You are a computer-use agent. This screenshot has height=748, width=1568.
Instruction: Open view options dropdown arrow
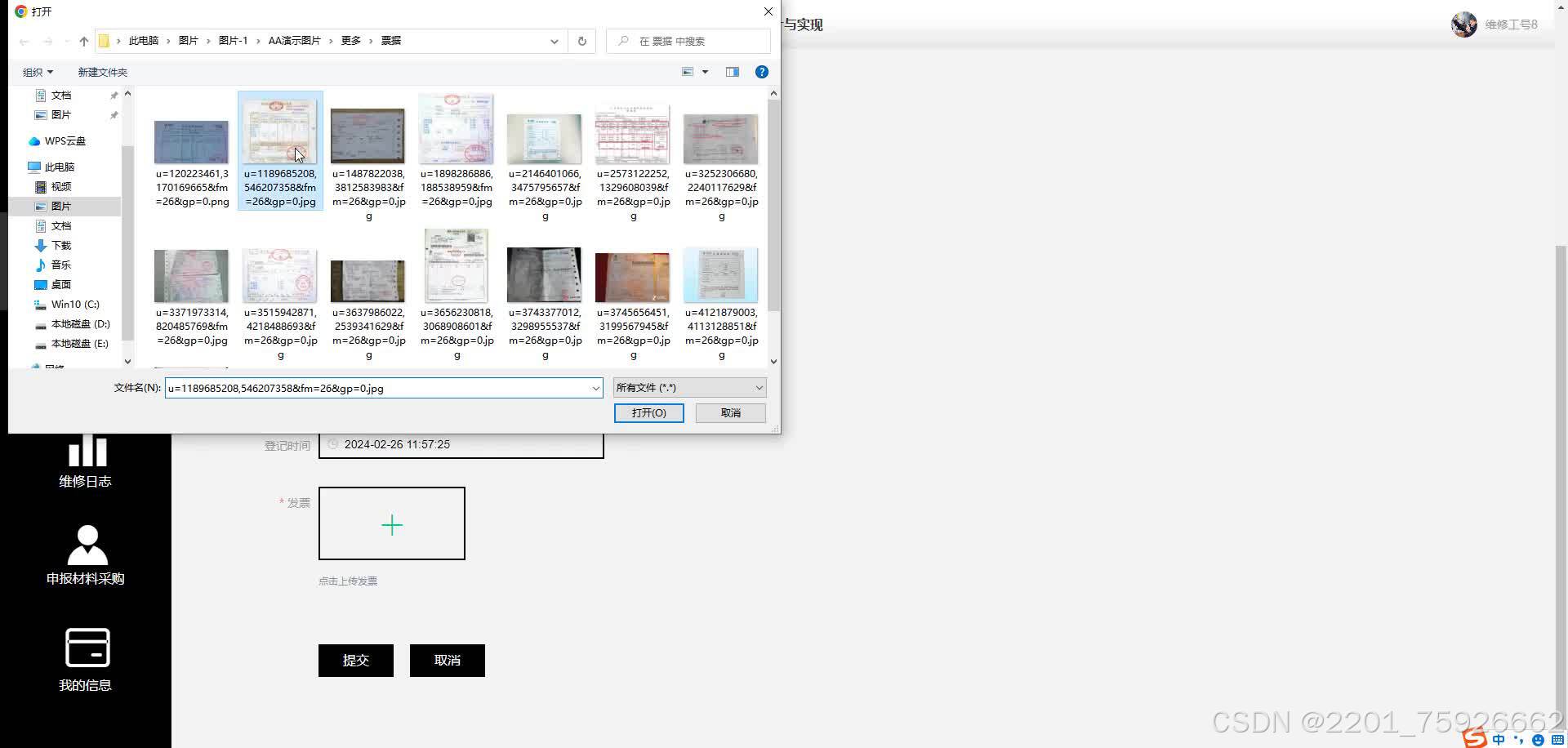[706, 72]
